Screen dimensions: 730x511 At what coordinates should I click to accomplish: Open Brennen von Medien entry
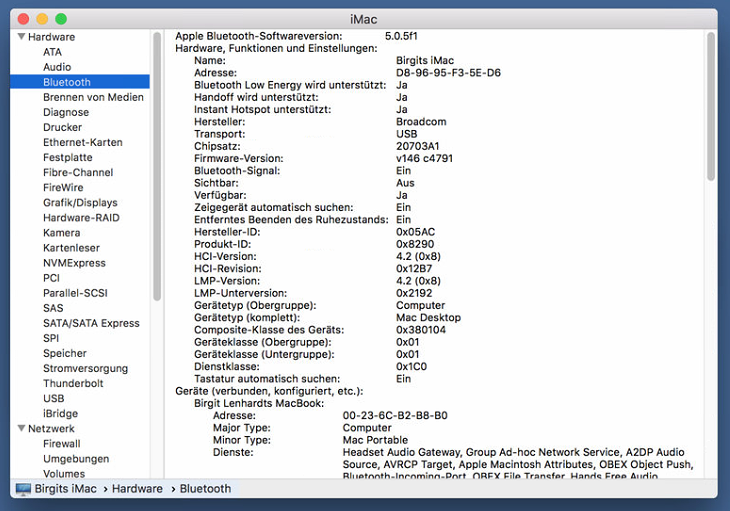pyautogui.click(x=93, y=97)
